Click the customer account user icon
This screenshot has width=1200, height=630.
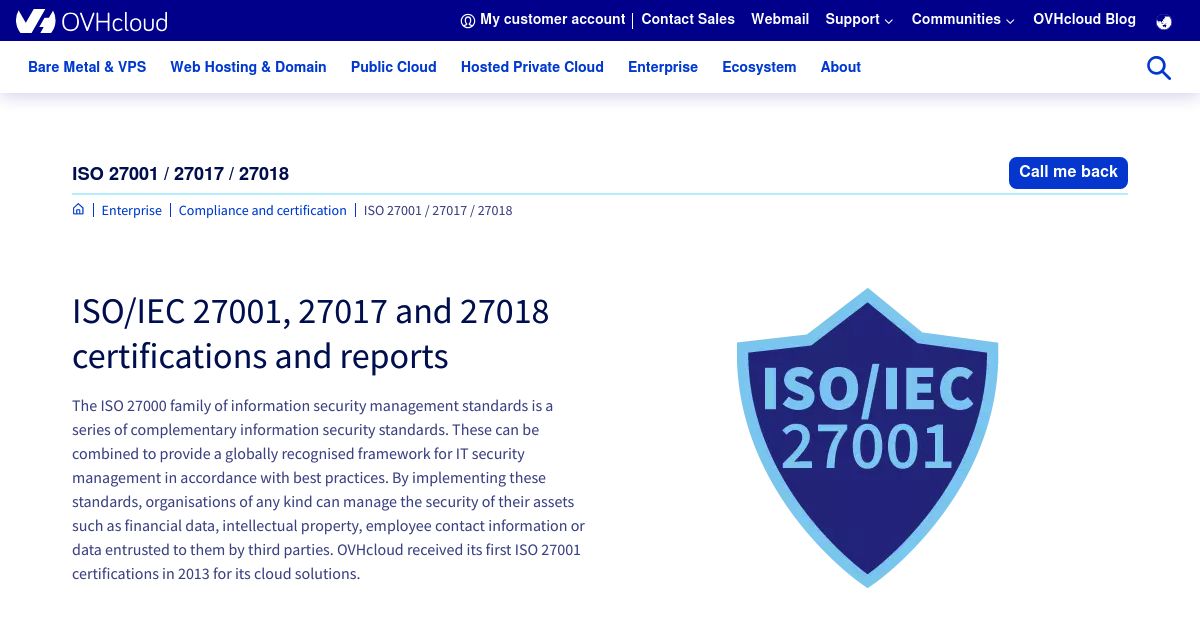click(467, 21)
